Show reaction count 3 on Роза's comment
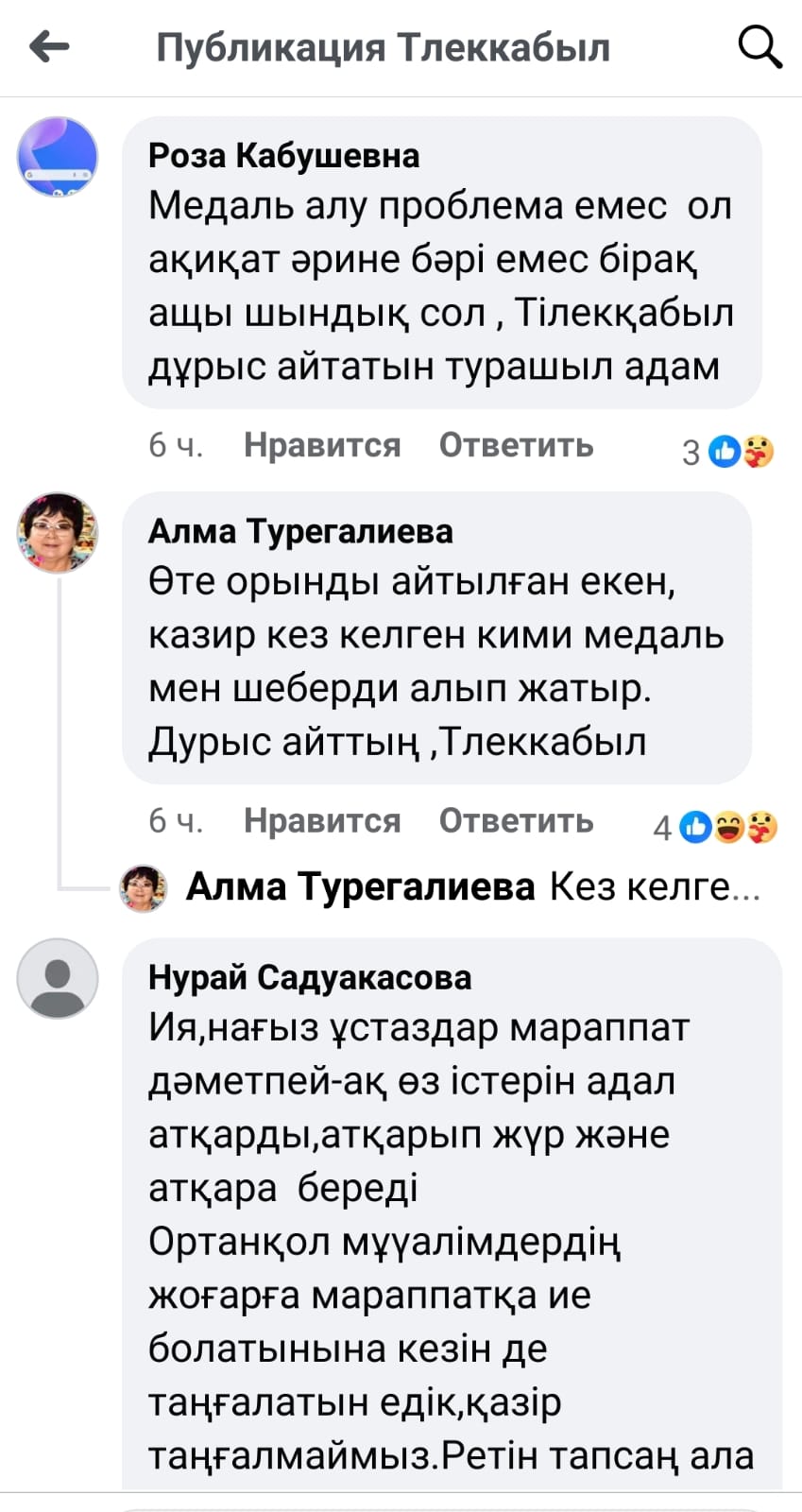 (x=691, y=454)
